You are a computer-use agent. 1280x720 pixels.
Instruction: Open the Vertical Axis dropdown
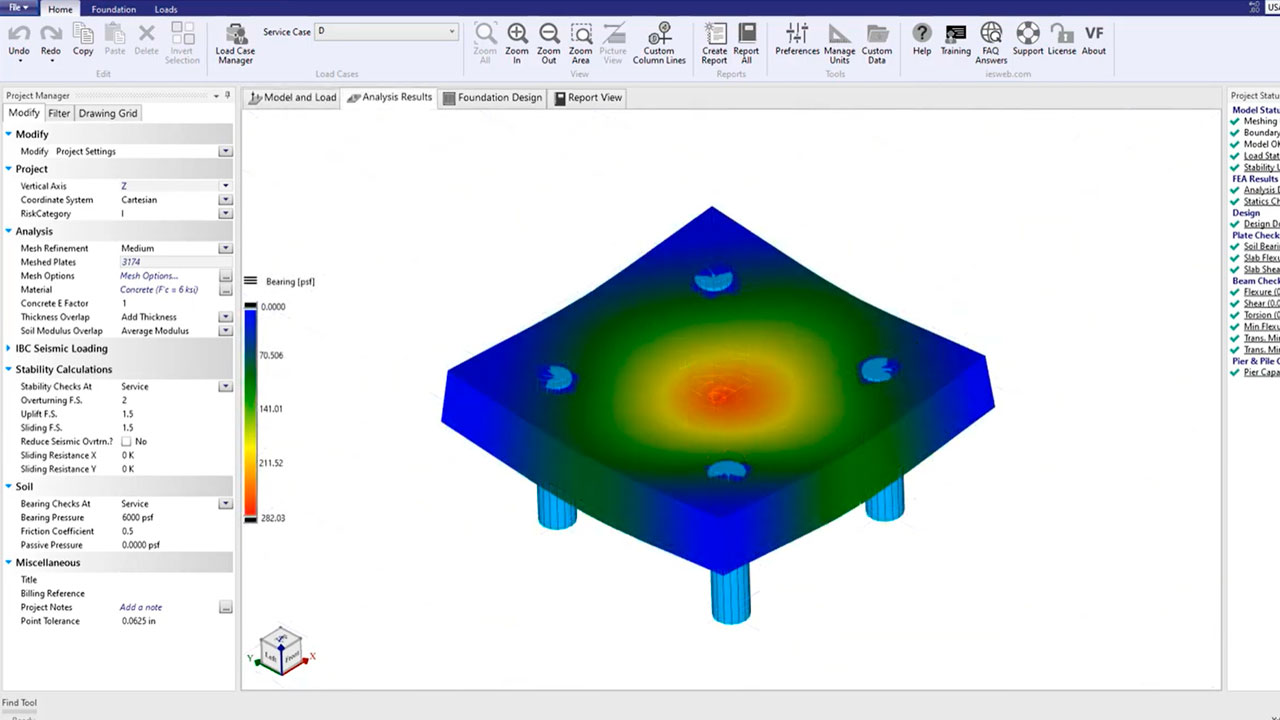(225, 186)
